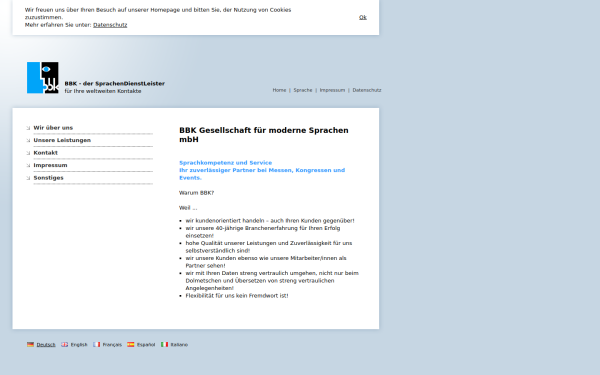Open Impressum sidebar item
This screenshot has height=375, width=600.
coord(50,165)
